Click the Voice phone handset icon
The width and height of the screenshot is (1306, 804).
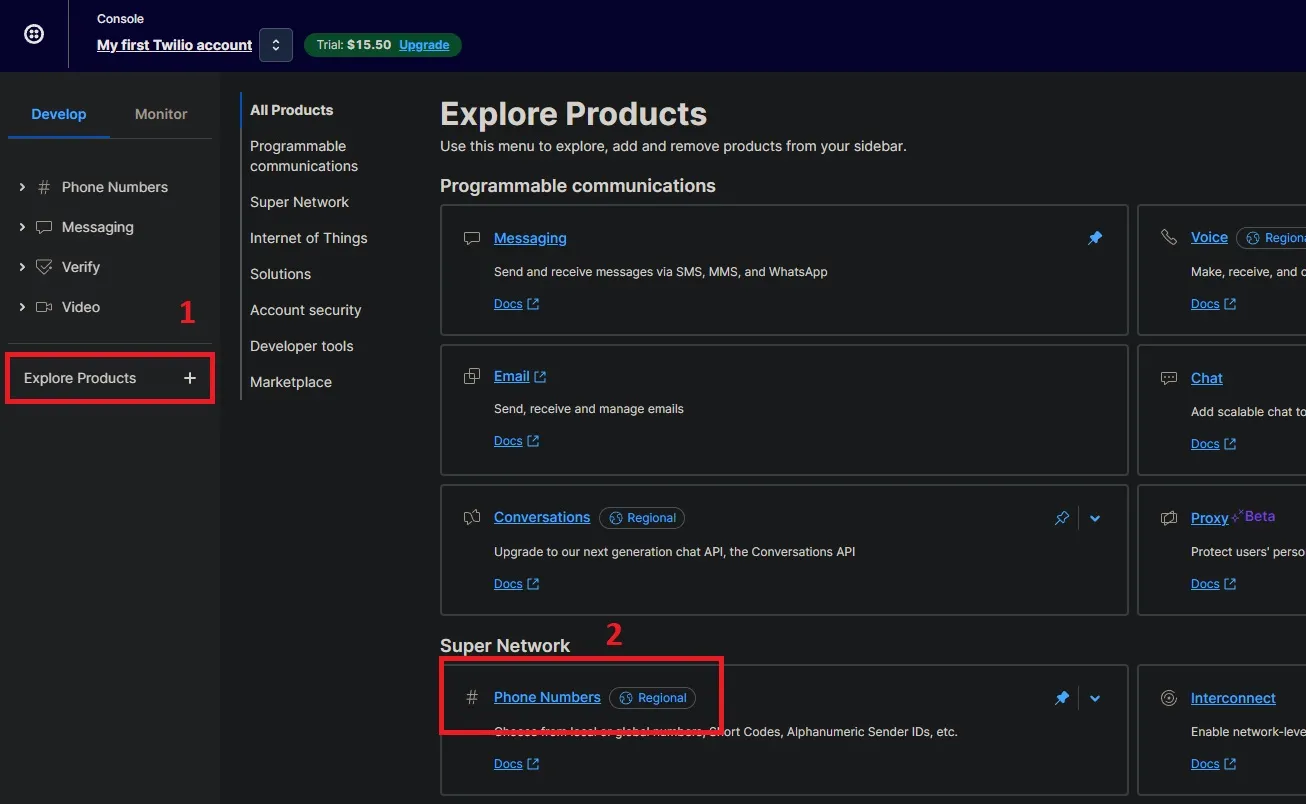coord(1168,237)
